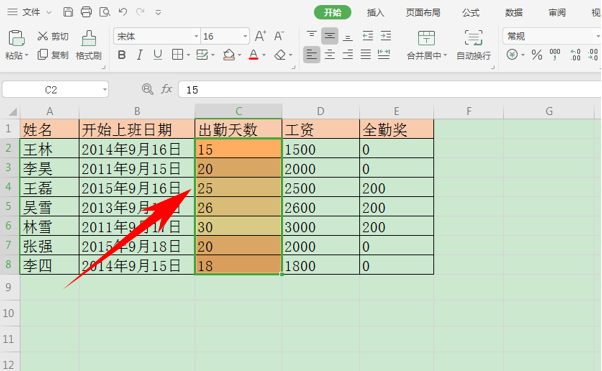Apply cell borders icon
The image size is (602, 371).
coord(177,55)
